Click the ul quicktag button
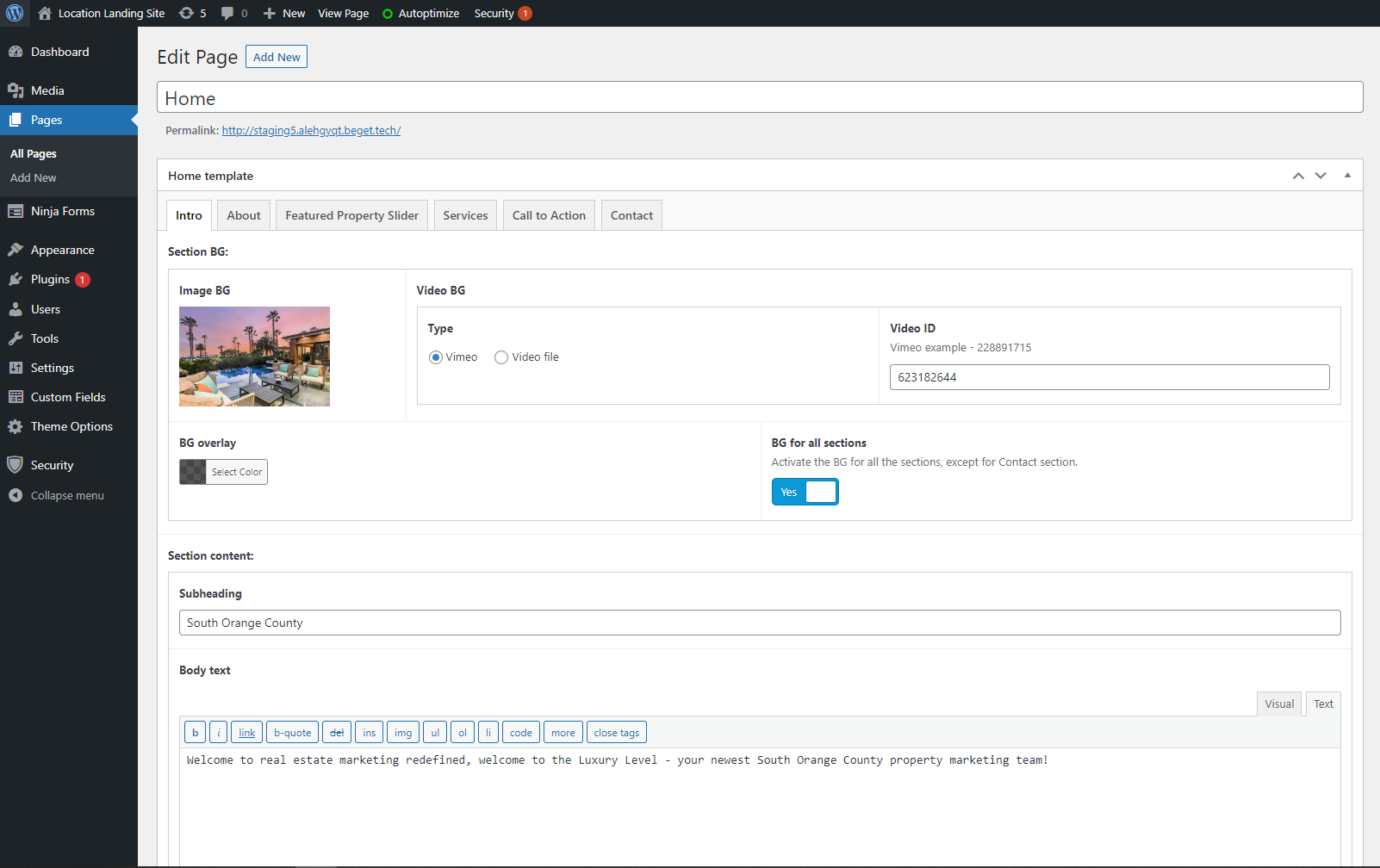The image size is (1380, 868). pos(435,733)
